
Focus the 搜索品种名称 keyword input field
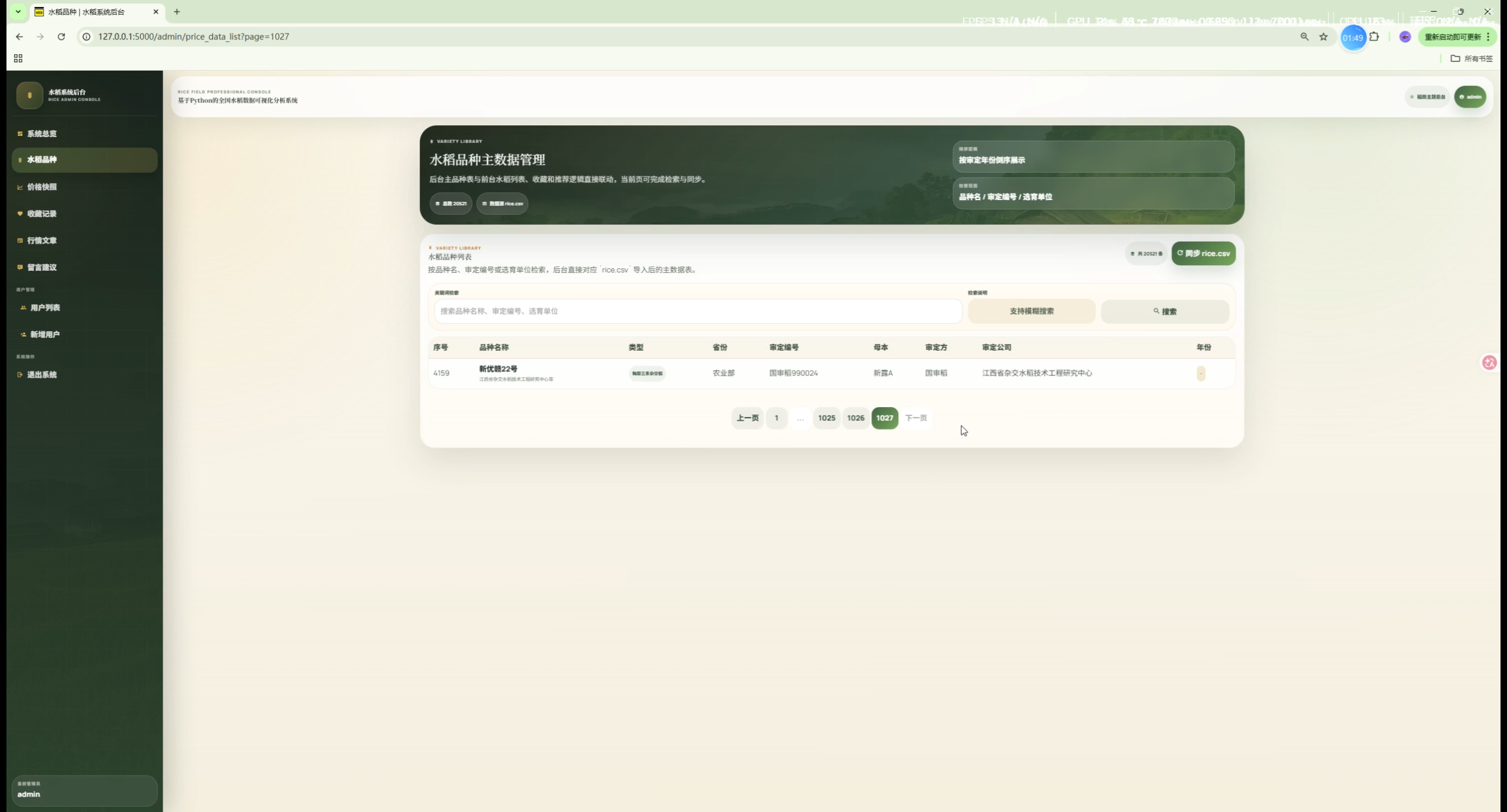click(698, 311)
